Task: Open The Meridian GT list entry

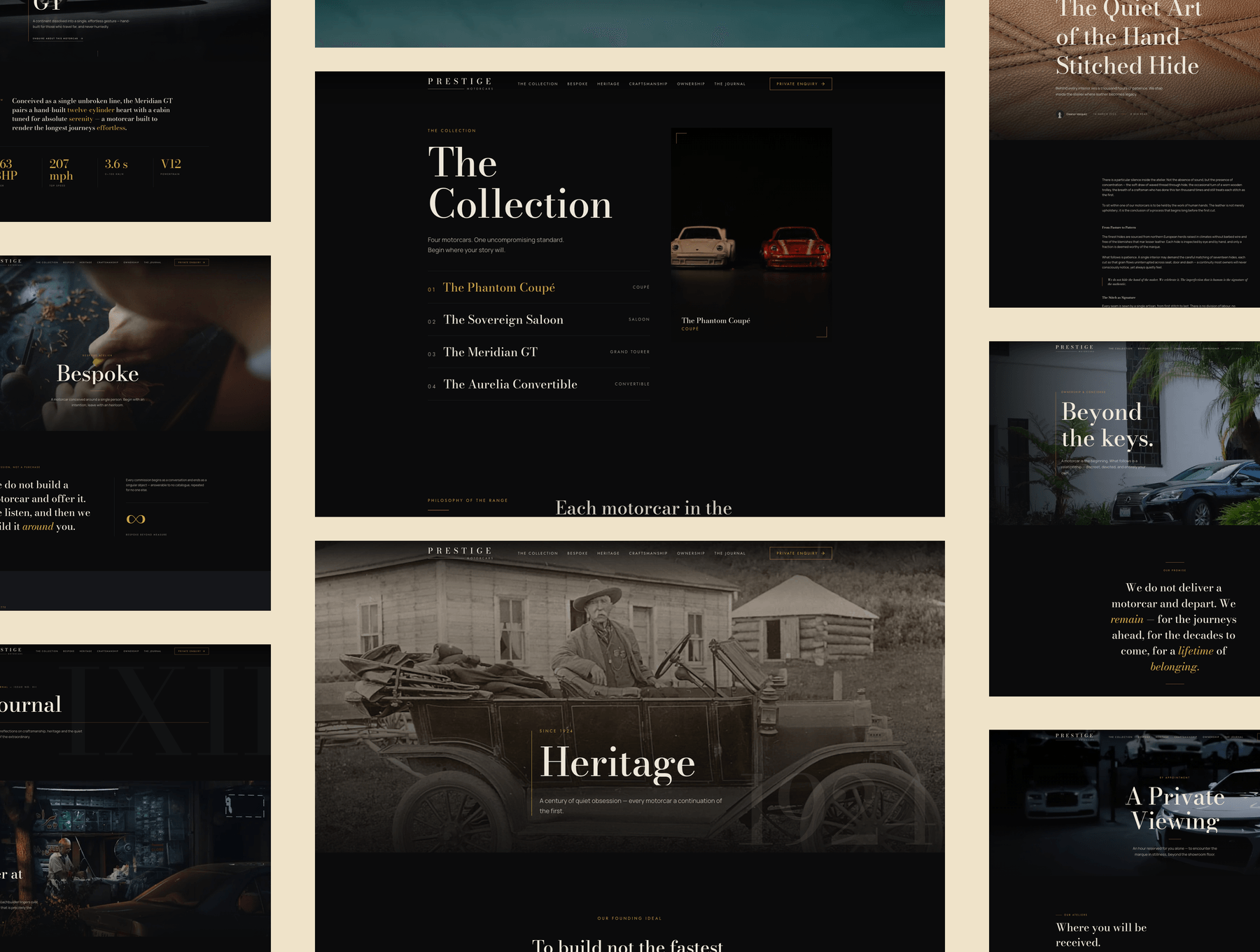Action: point(539,352)
